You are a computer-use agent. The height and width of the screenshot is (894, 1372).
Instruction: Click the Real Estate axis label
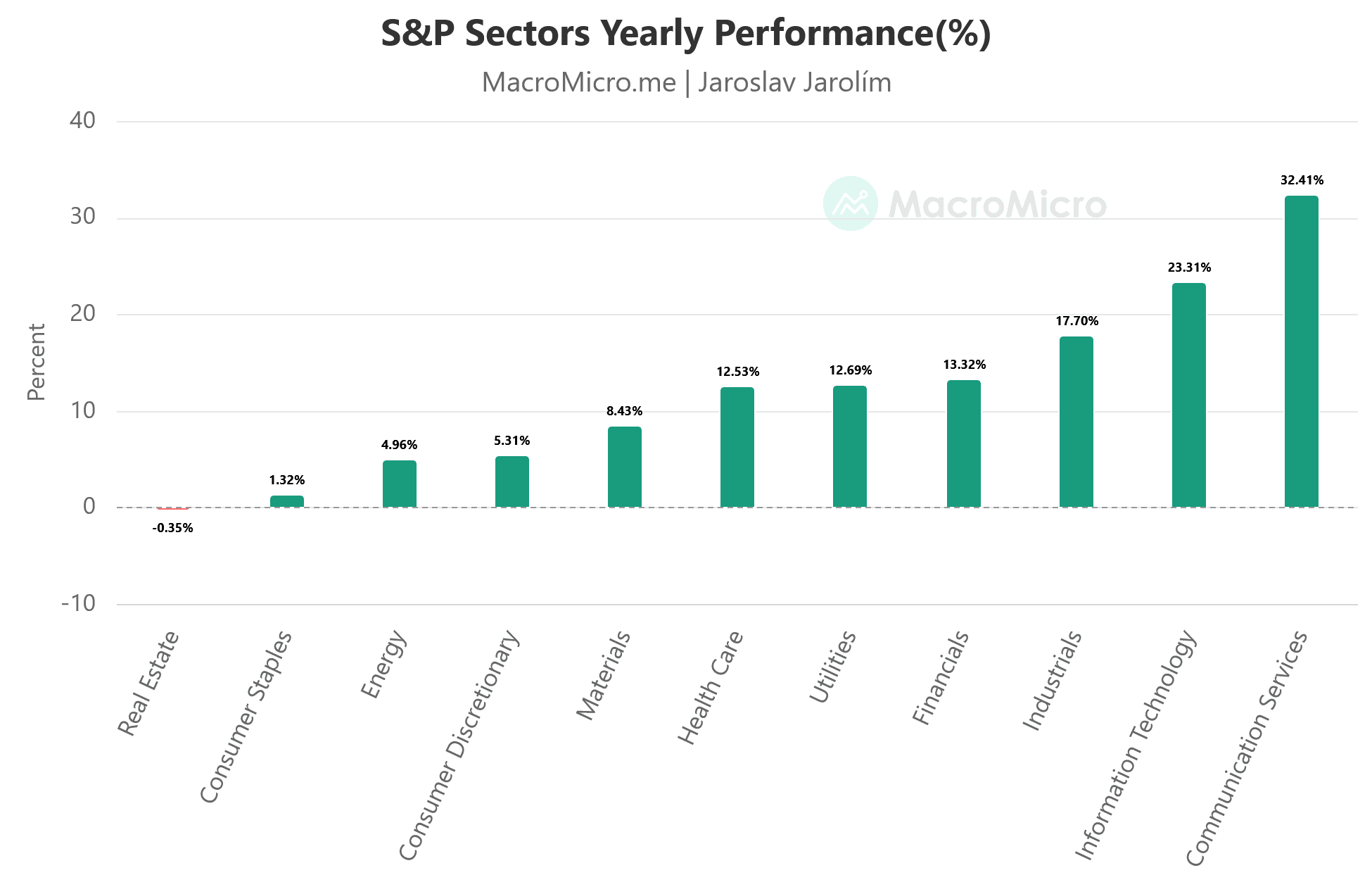click(149, 683)
